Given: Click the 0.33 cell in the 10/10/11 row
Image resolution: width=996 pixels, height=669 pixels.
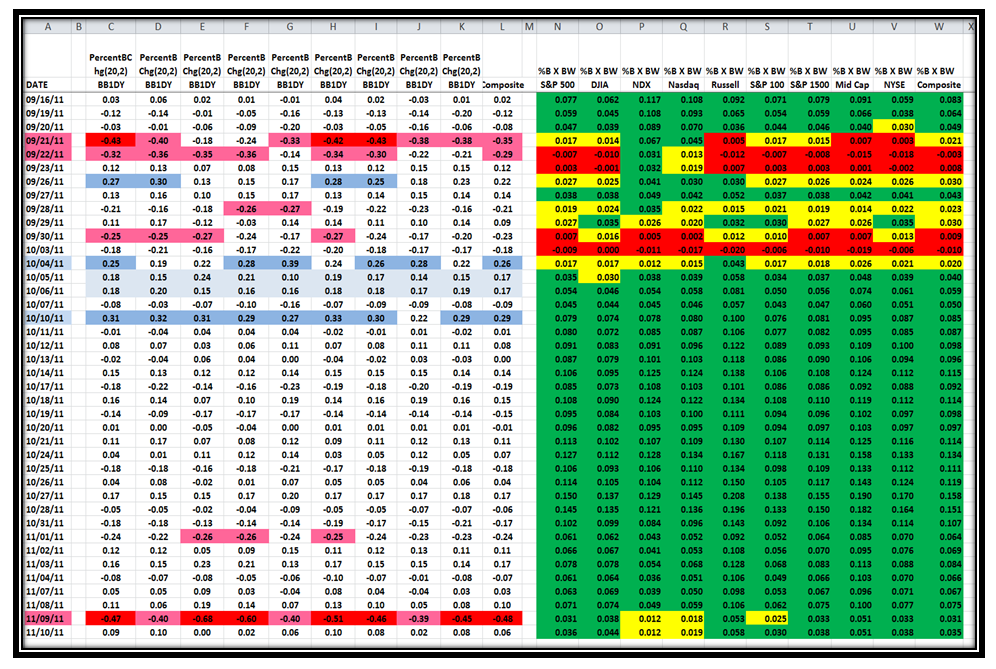Looking at the screenshot, I should [333, 318].
